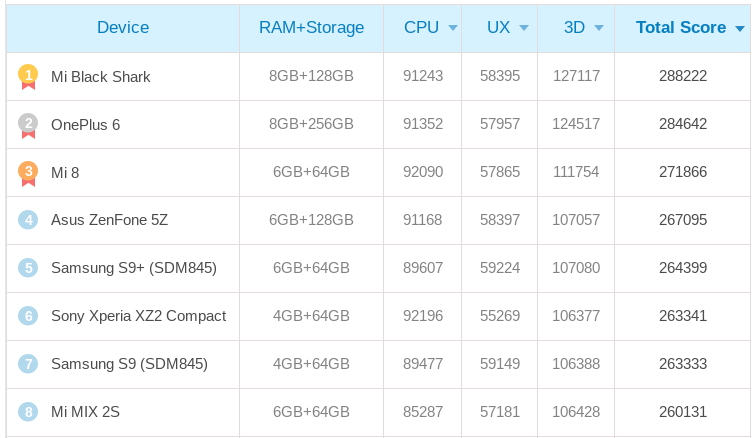Click the blue rank 4 badge

click(28, 220)
